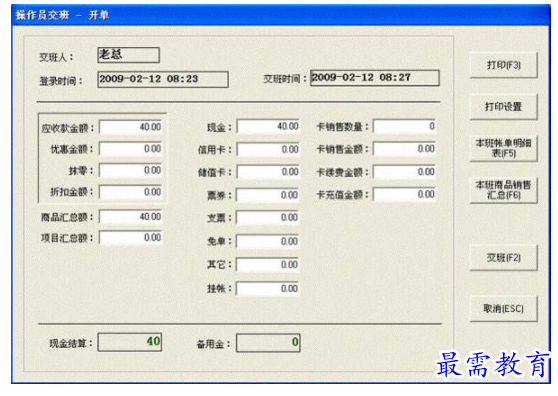The height and width of the screenshot is (396, 558).
Task: Click the 现金结算 field showing 40
Action: 130,342
